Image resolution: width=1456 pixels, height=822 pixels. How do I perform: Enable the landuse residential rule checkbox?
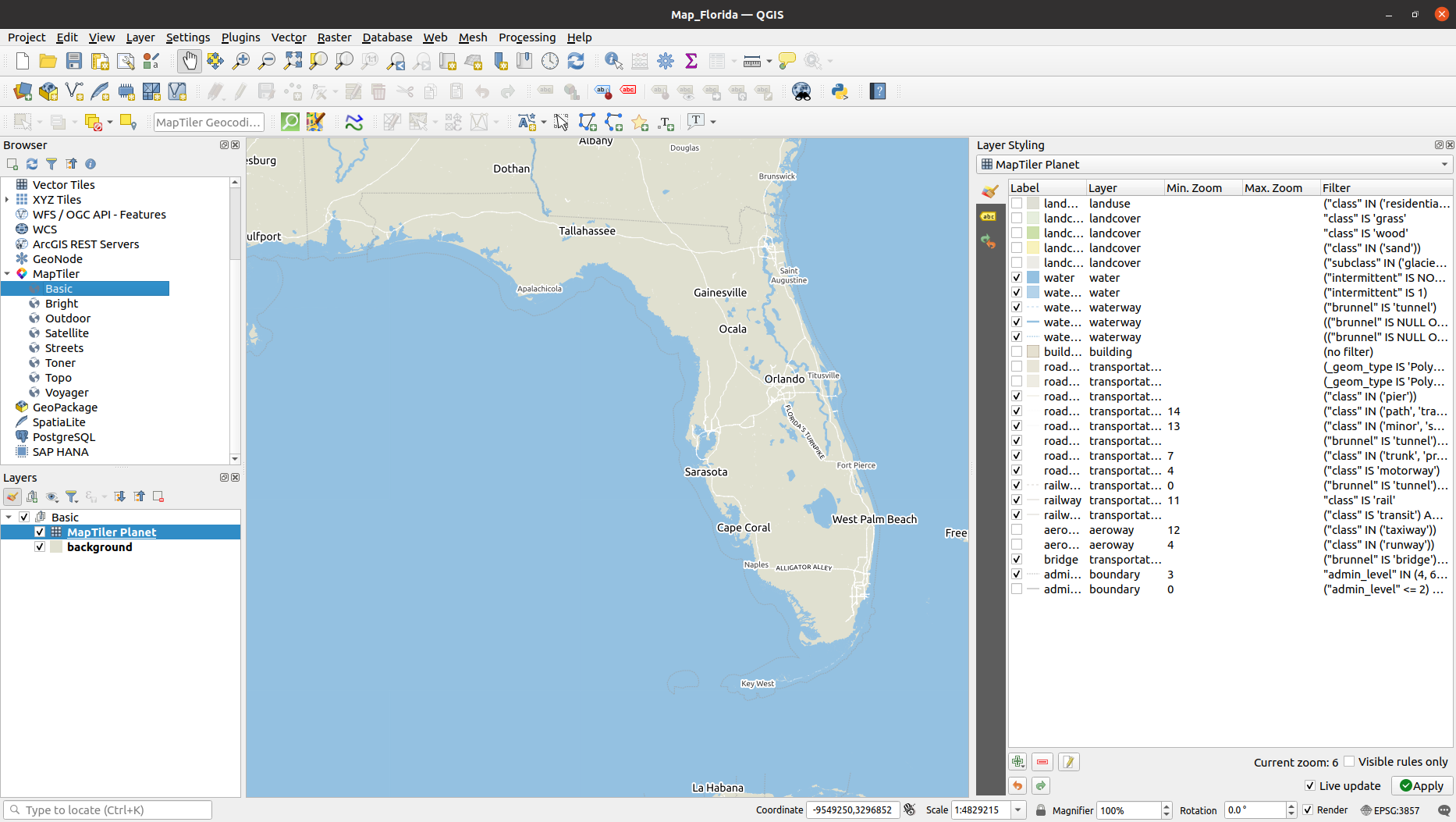[x=1017, y=204]
